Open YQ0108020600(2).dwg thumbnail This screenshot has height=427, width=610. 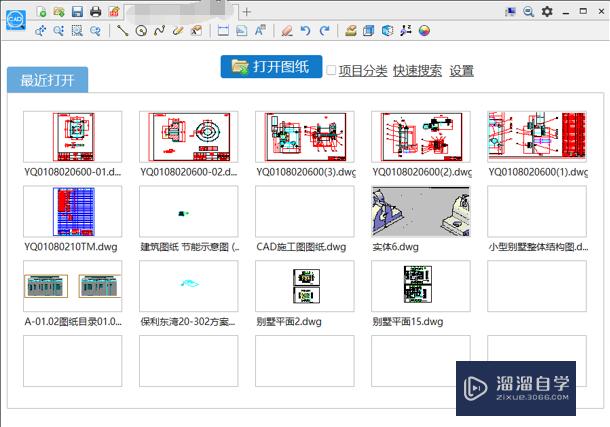pos(421,136)
